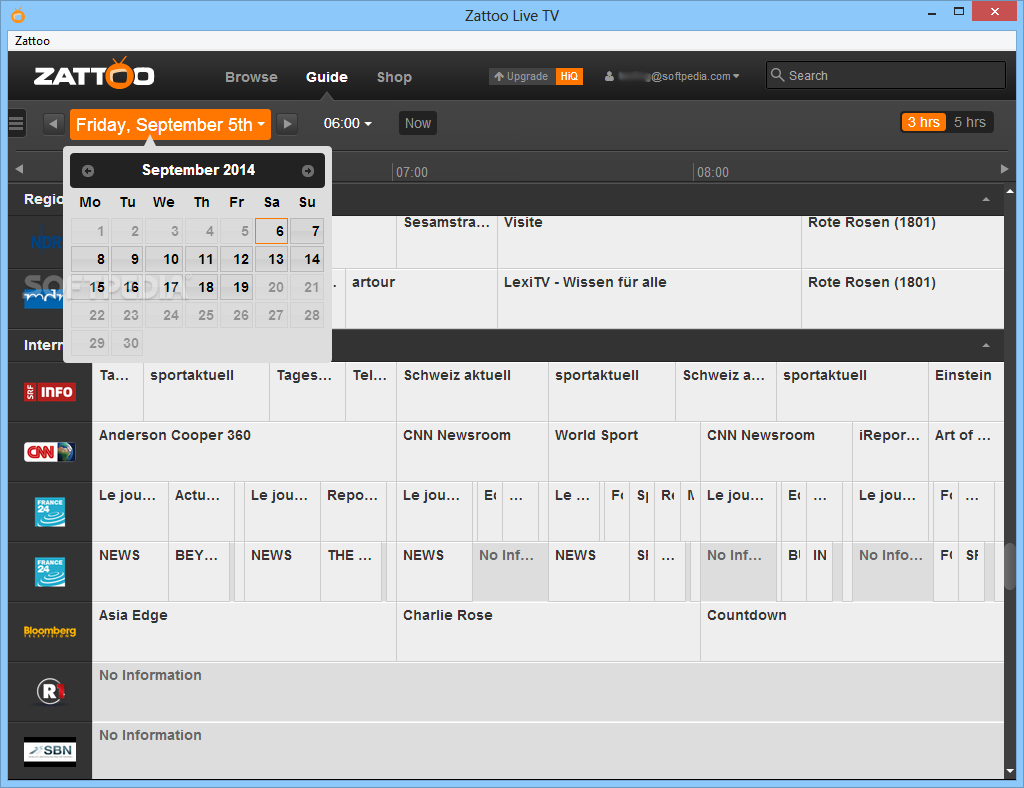The height and width of the screenshot is (788, 1024).
Task: Open Tages... program on SRF Info
Action: point(307,392)
